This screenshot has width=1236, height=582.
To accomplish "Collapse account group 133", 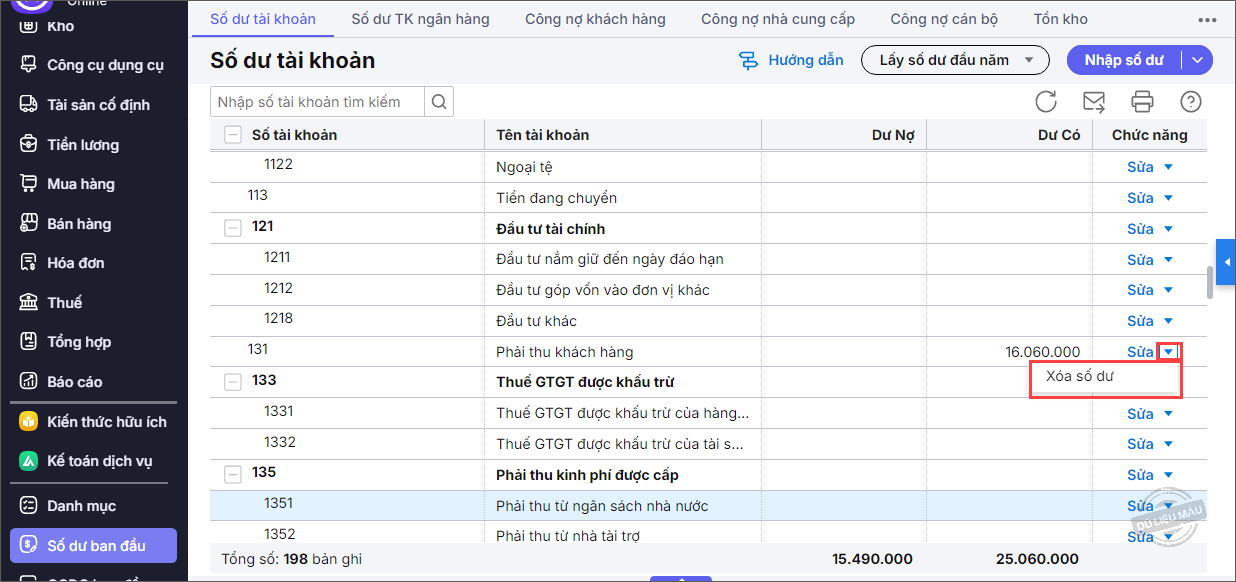I will point(233,382).
